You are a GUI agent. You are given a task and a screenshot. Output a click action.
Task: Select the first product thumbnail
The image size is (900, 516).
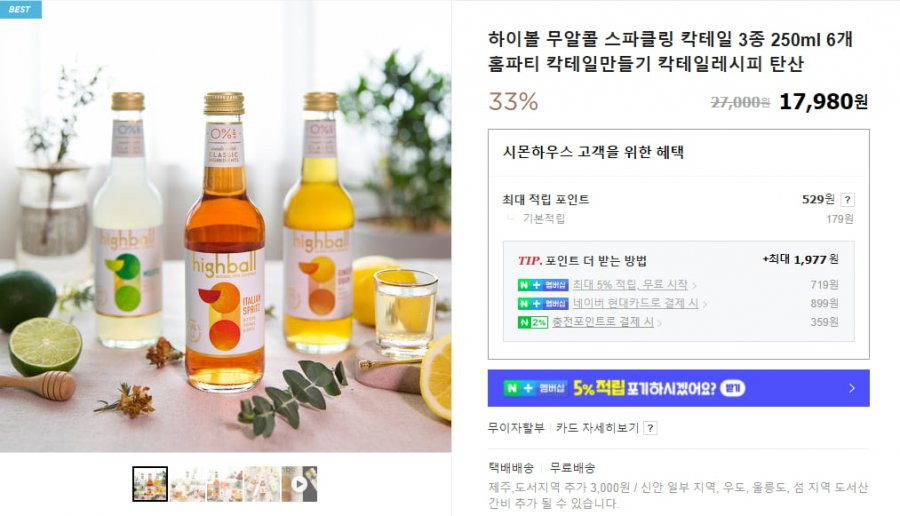[150, 484]
